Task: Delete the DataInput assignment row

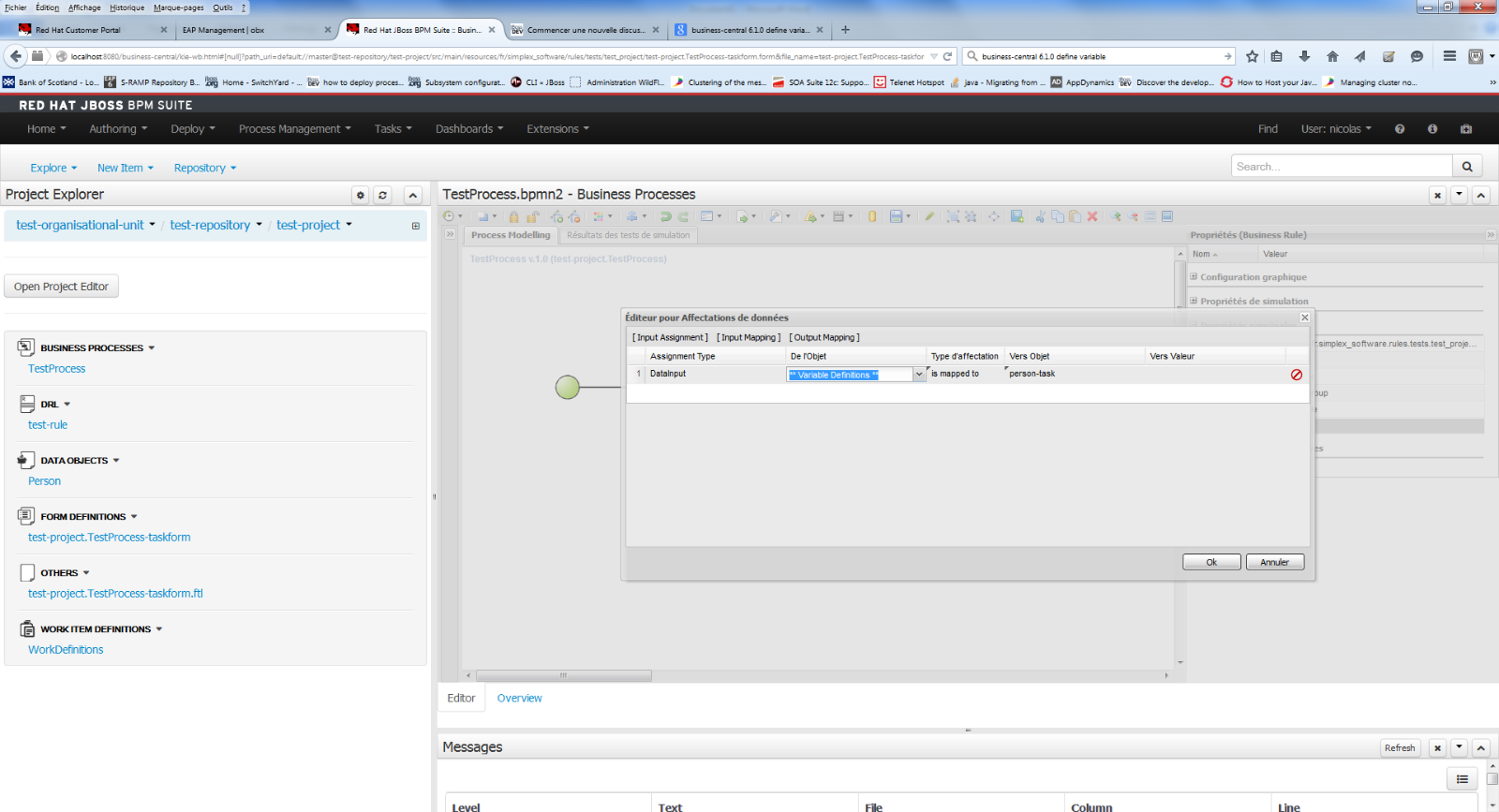Action: click(x=1297, y=375)
